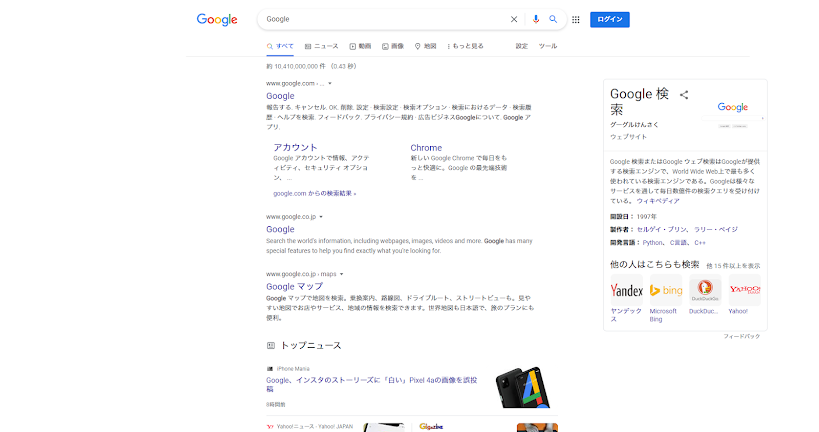This screenshot has height=432, width=819.
Task: Open the ツール menu
Action: (x=547, y=46)
